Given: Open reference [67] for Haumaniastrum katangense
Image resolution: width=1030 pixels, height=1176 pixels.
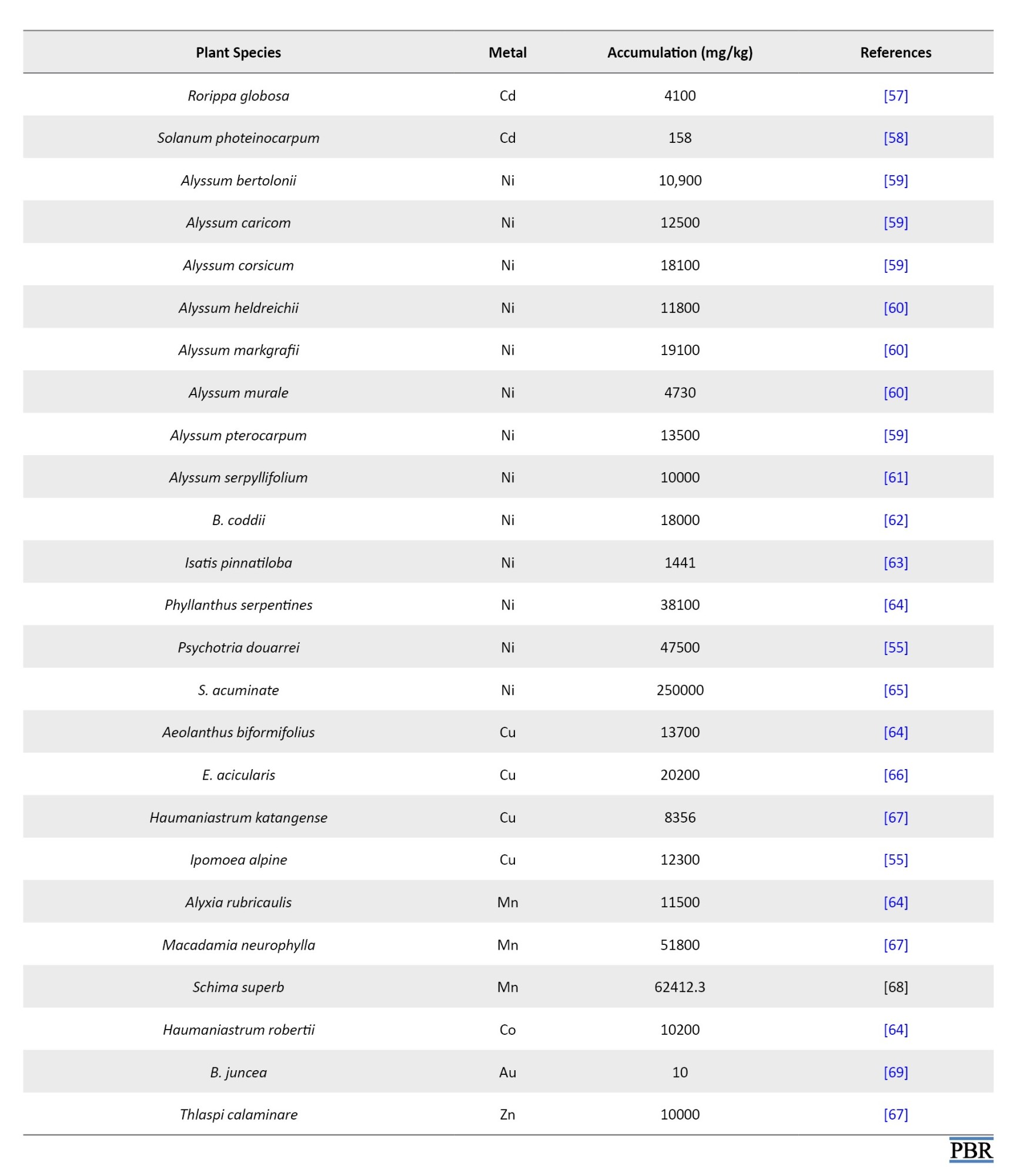Looking at the screenshot, I should [x=895, y=817].
